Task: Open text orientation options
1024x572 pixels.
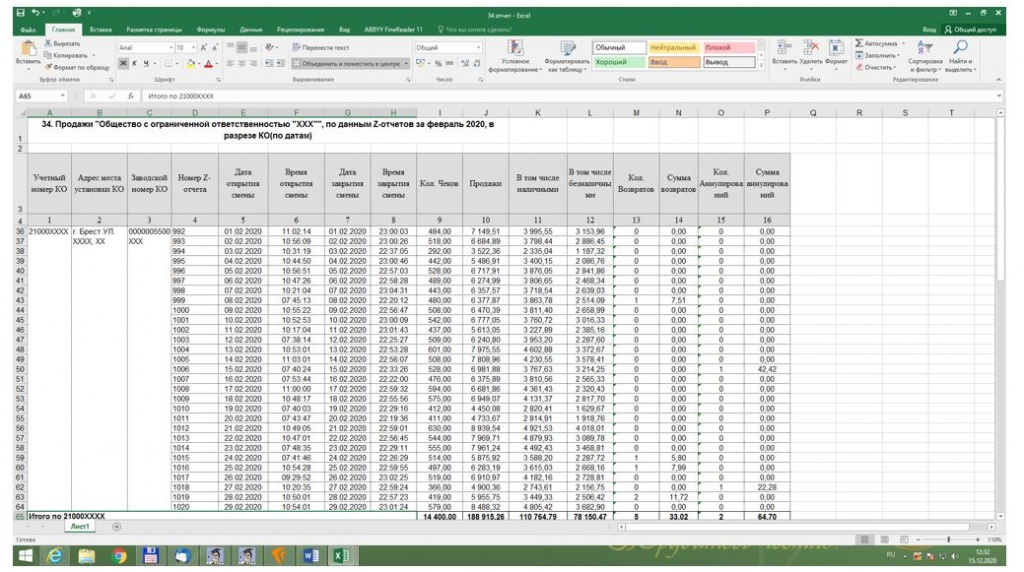Action: coord(270,48)
